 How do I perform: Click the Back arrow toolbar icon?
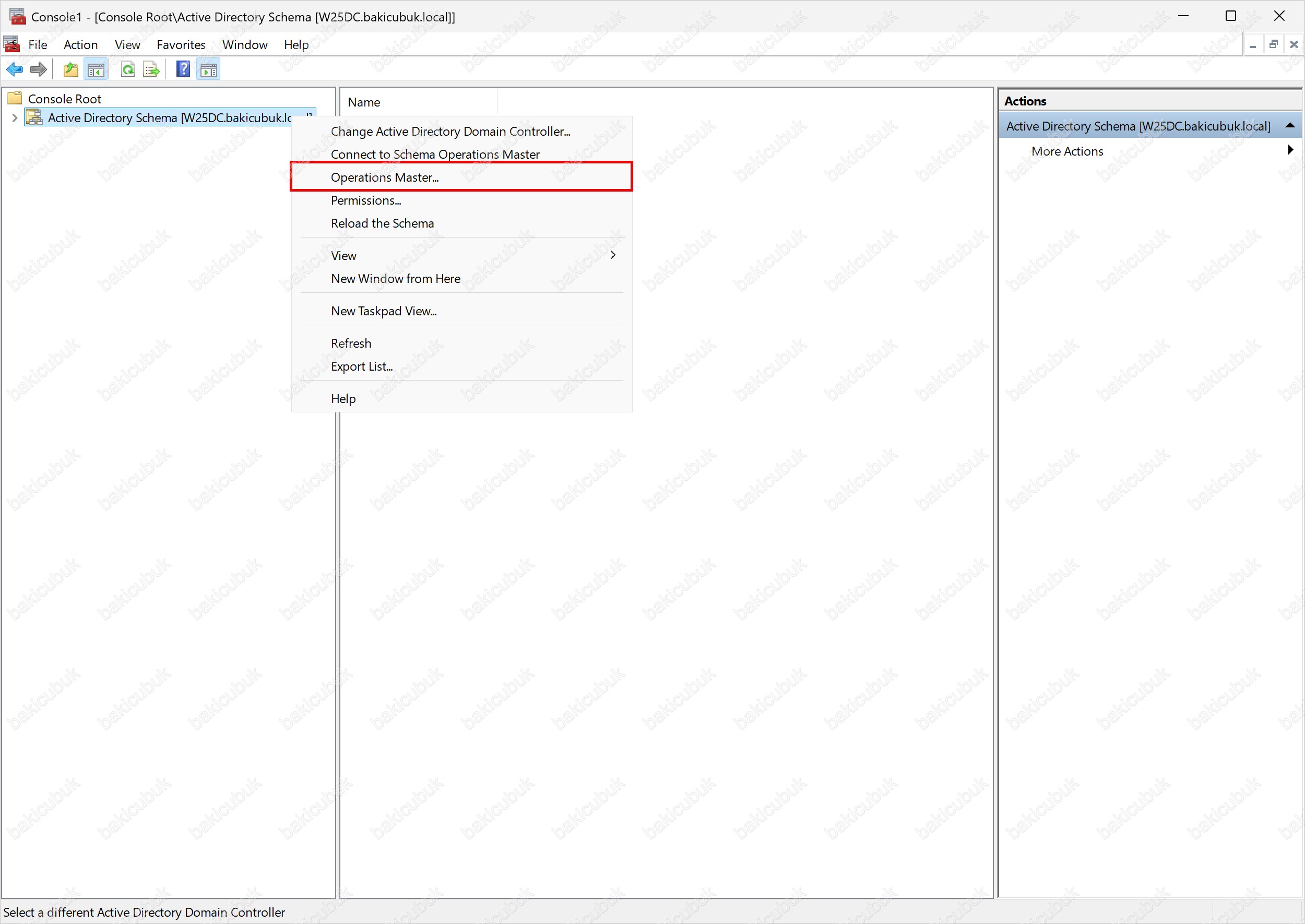(14, 69)
